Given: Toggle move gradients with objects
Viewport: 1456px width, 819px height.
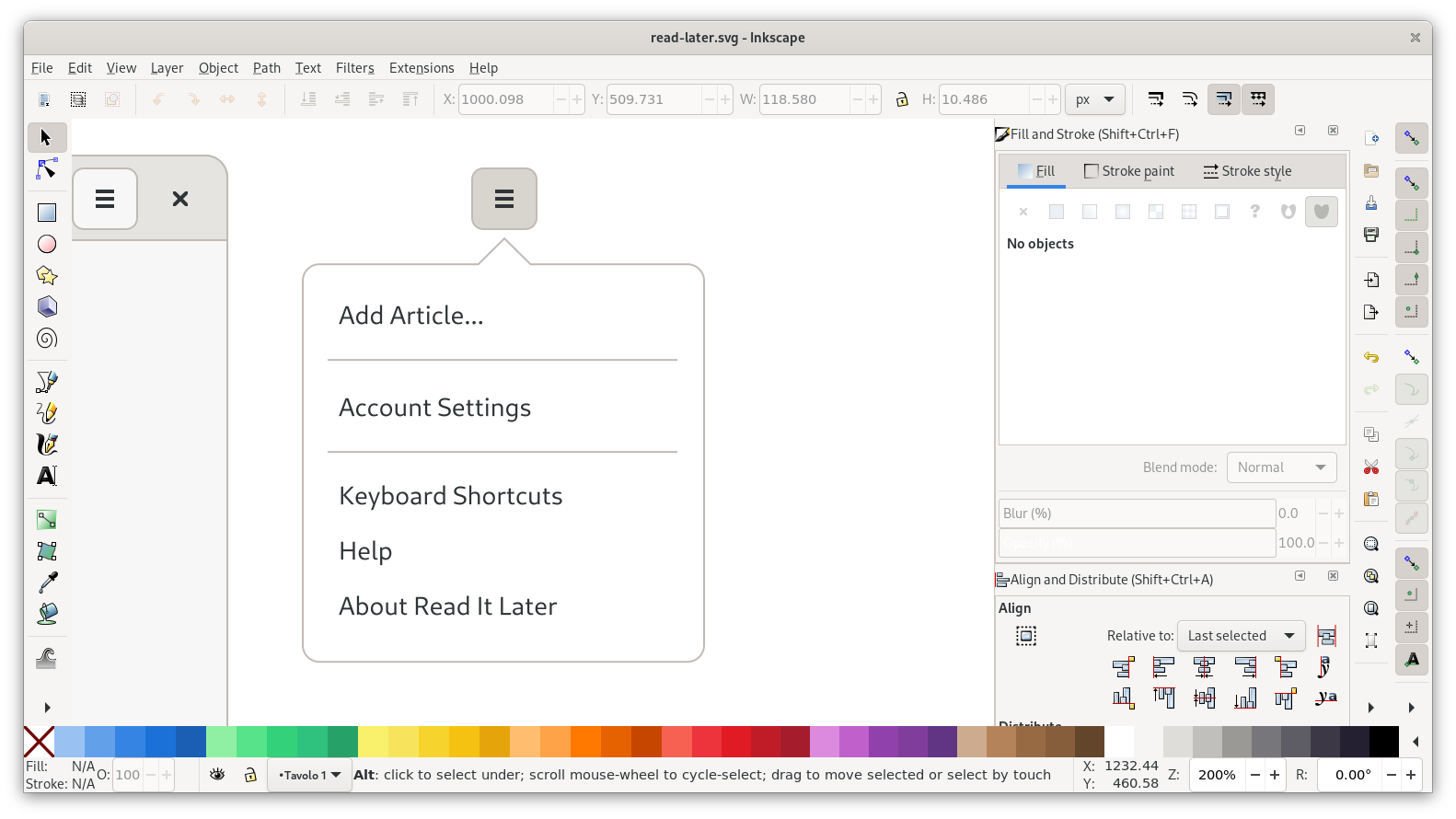Looking at the screenshot, I should [1224, 99].
